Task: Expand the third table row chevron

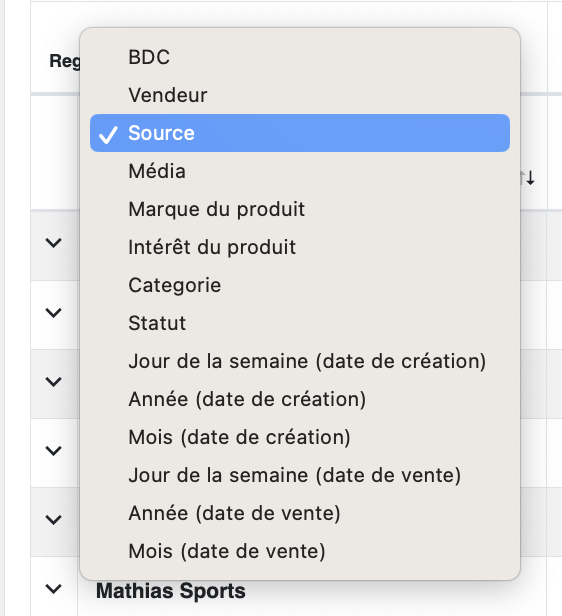Action: (53, 381)
